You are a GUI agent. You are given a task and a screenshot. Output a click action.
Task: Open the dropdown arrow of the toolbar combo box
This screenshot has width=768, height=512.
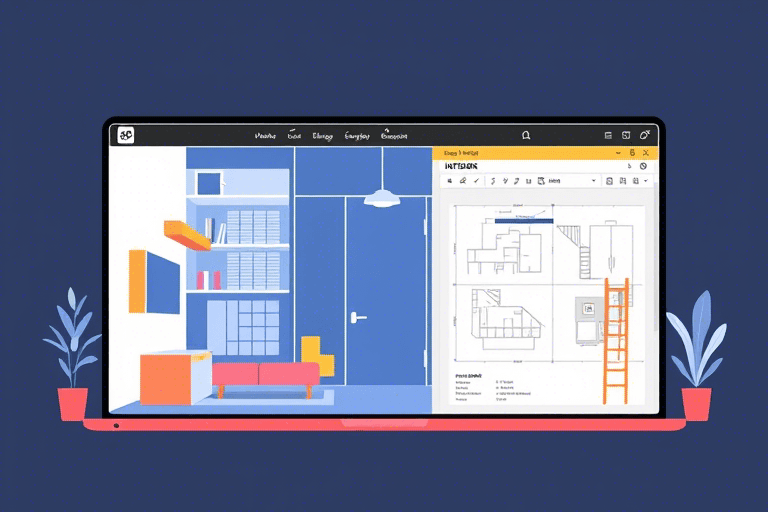click(594, 181)
